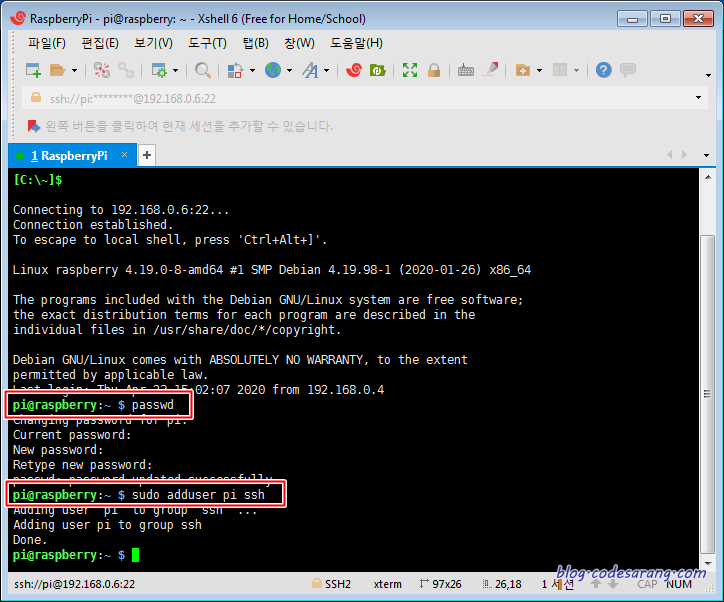
Task: Expand the folder-with-plus dropdown arrow
Action: pyautogui.click(x=539, y=71)
